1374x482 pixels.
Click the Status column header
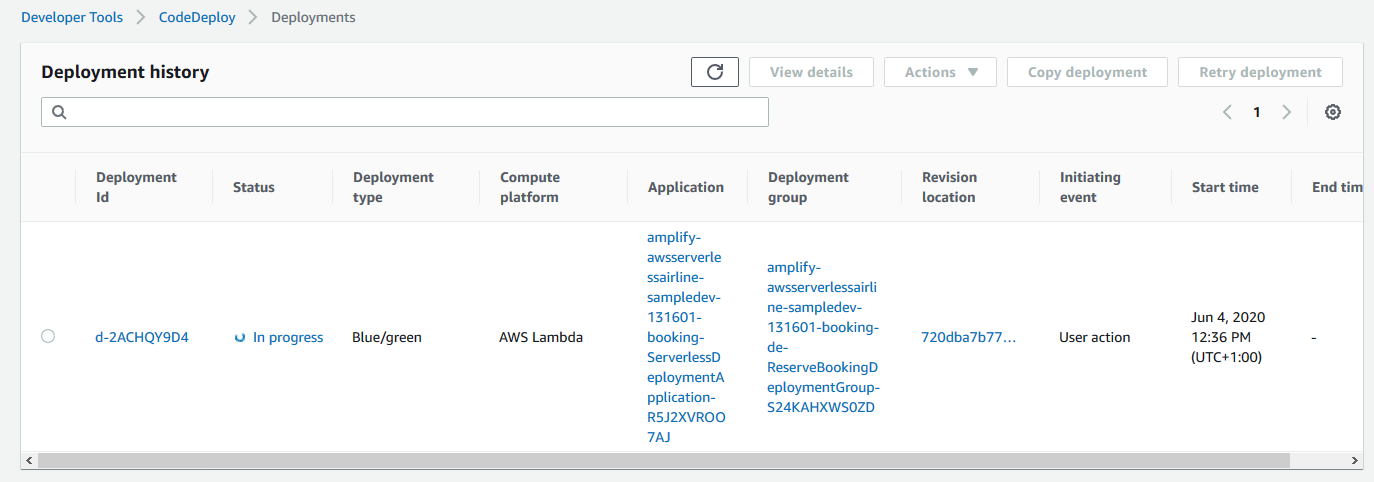[x=254, y=187]
